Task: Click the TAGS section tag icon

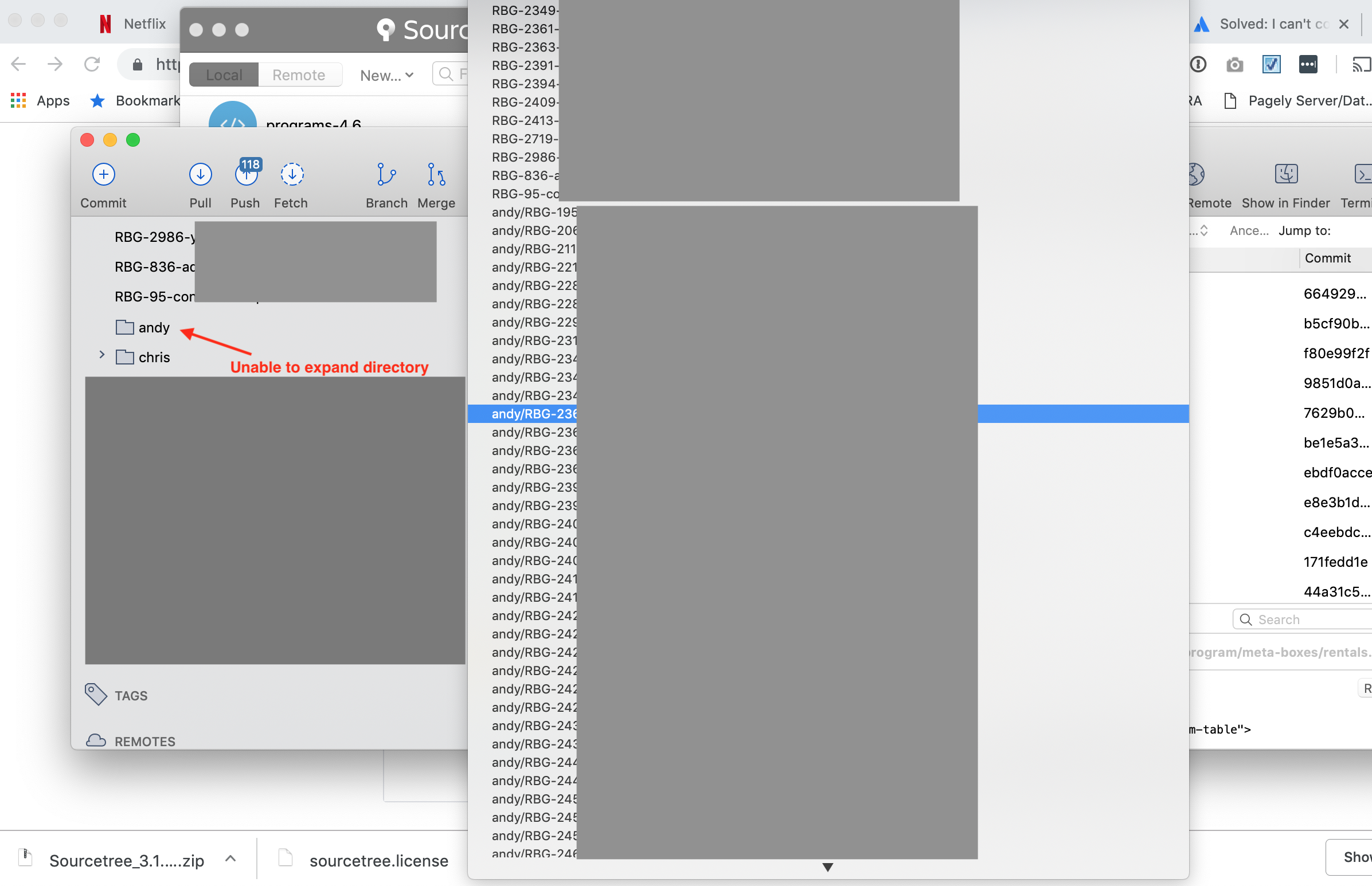Action: coord(96,695)
